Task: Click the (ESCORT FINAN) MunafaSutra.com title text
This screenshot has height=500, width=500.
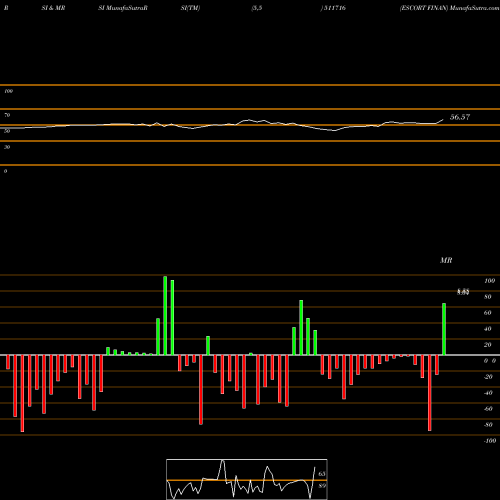Action: (x=450, y=8)
